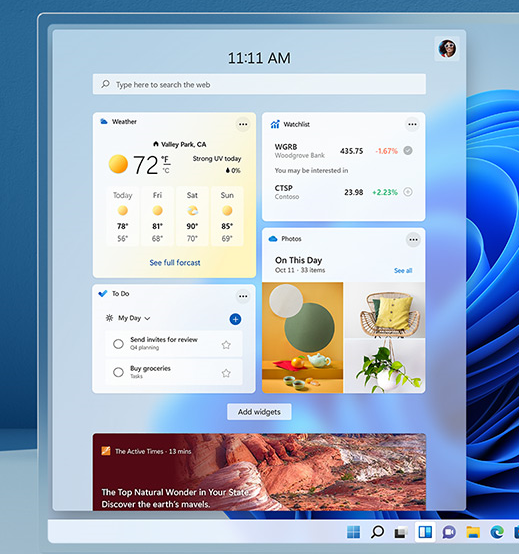Switch temperature unit to °F
The width and height of the screenshot is (519, 554).
tap(166, 160)
